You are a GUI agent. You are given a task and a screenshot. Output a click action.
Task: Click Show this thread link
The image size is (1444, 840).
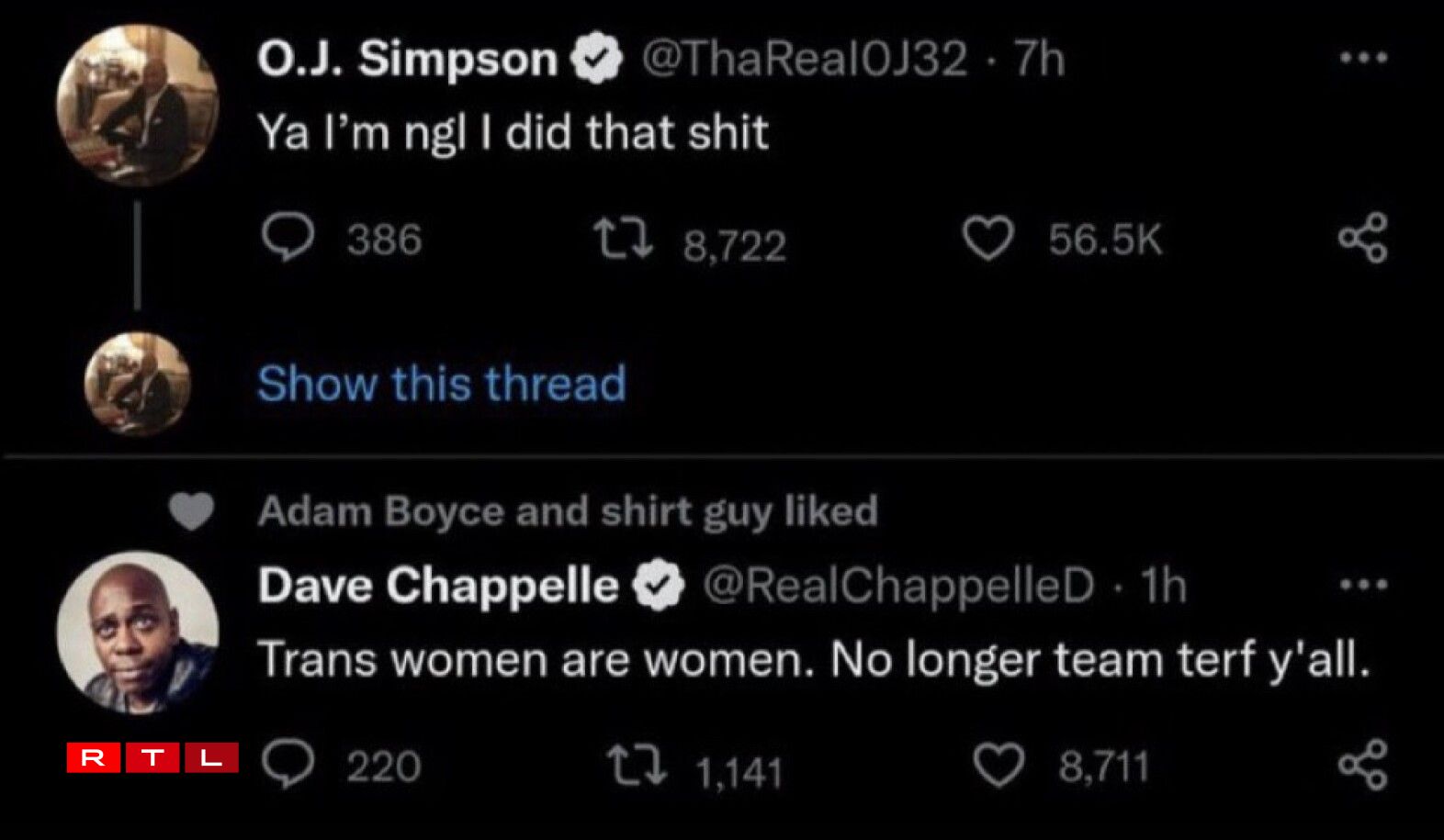coord(441,384)
